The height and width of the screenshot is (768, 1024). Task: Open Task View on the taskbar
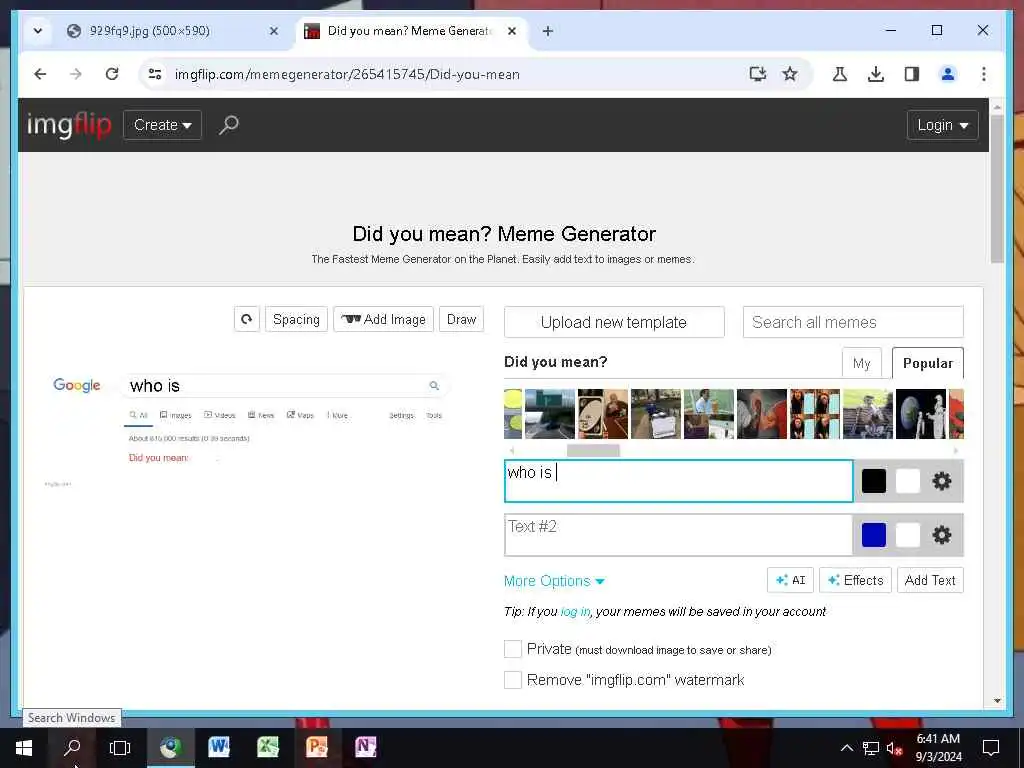click(x=120, y=748)
